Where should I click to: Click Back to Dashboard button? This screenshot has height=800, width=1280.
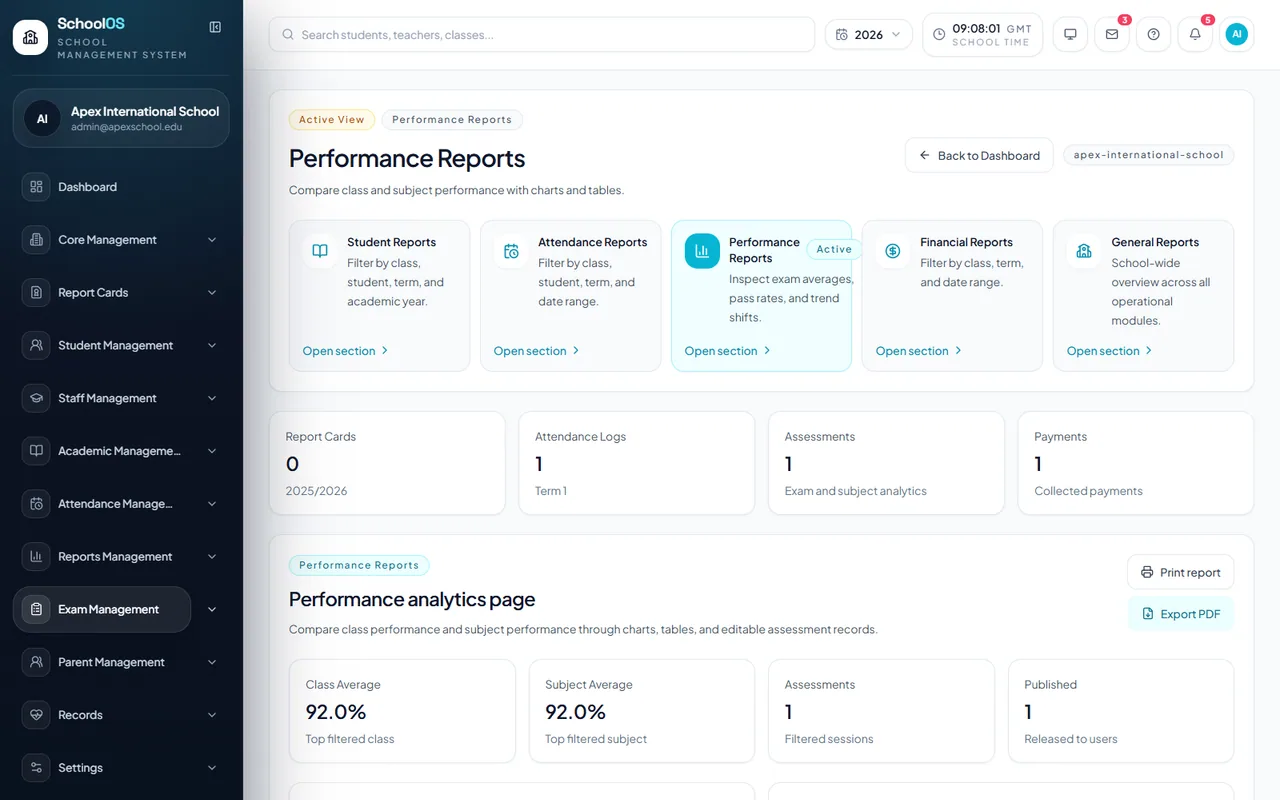coord(979,155)
